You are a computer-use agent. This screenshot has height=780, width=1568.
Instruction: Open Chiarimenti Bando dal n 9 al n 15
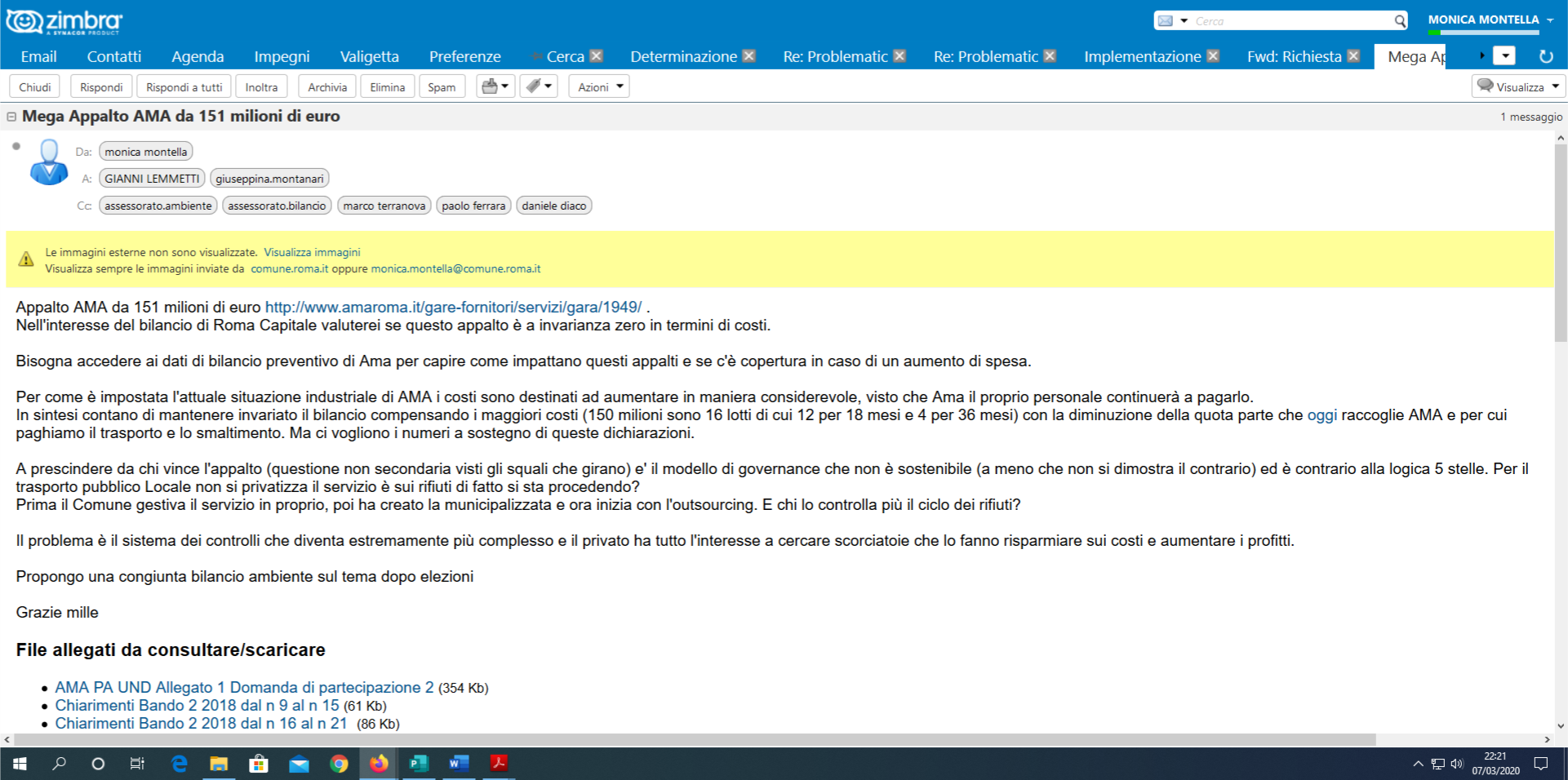pyautogui.click(x=197, y=705)
